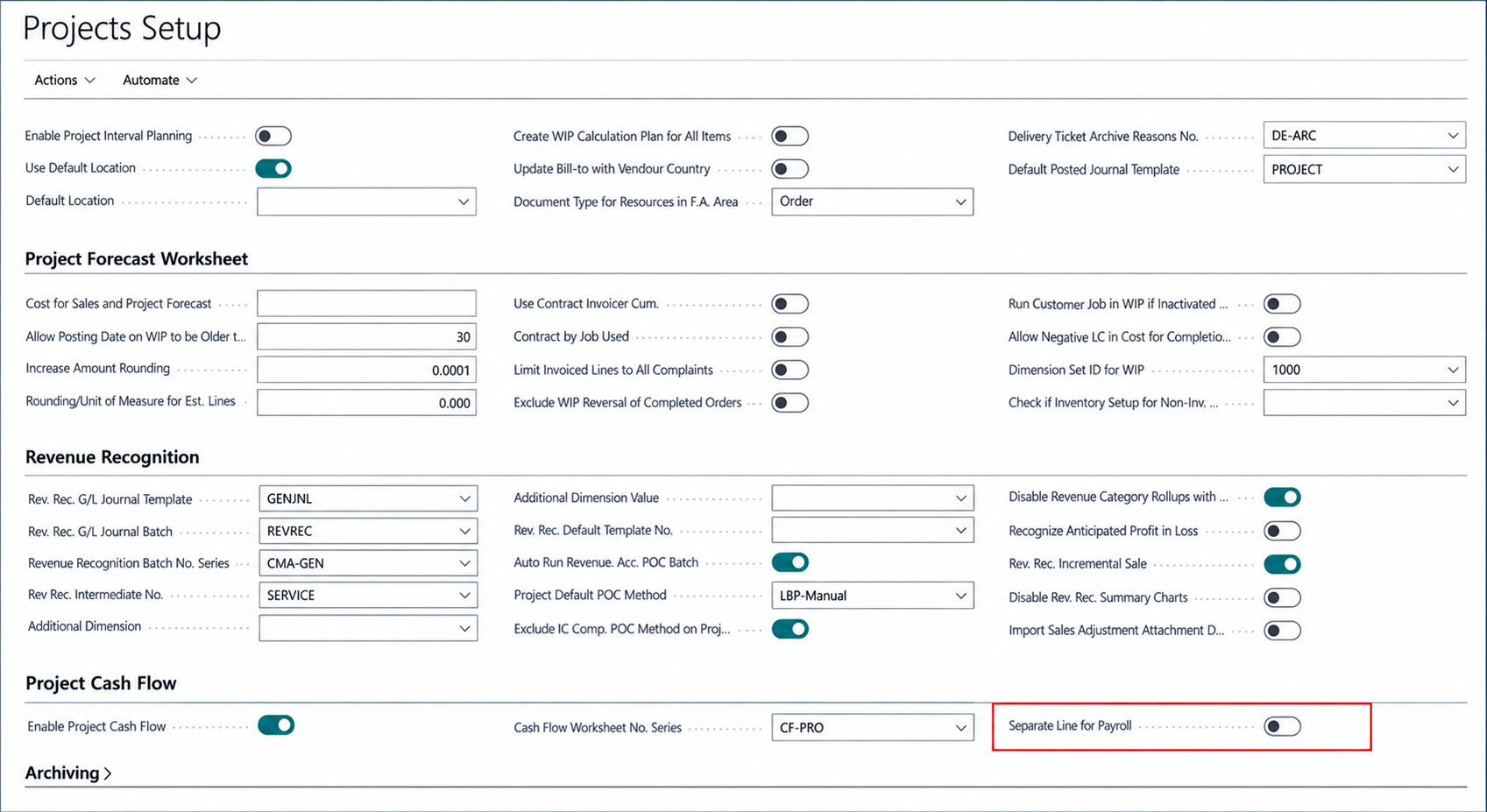The width and height of the screenshot is (1487, 812).
Task: Open Cash Flow Worksheet No. Series dropdown
Action: click(x=872, y=728)
